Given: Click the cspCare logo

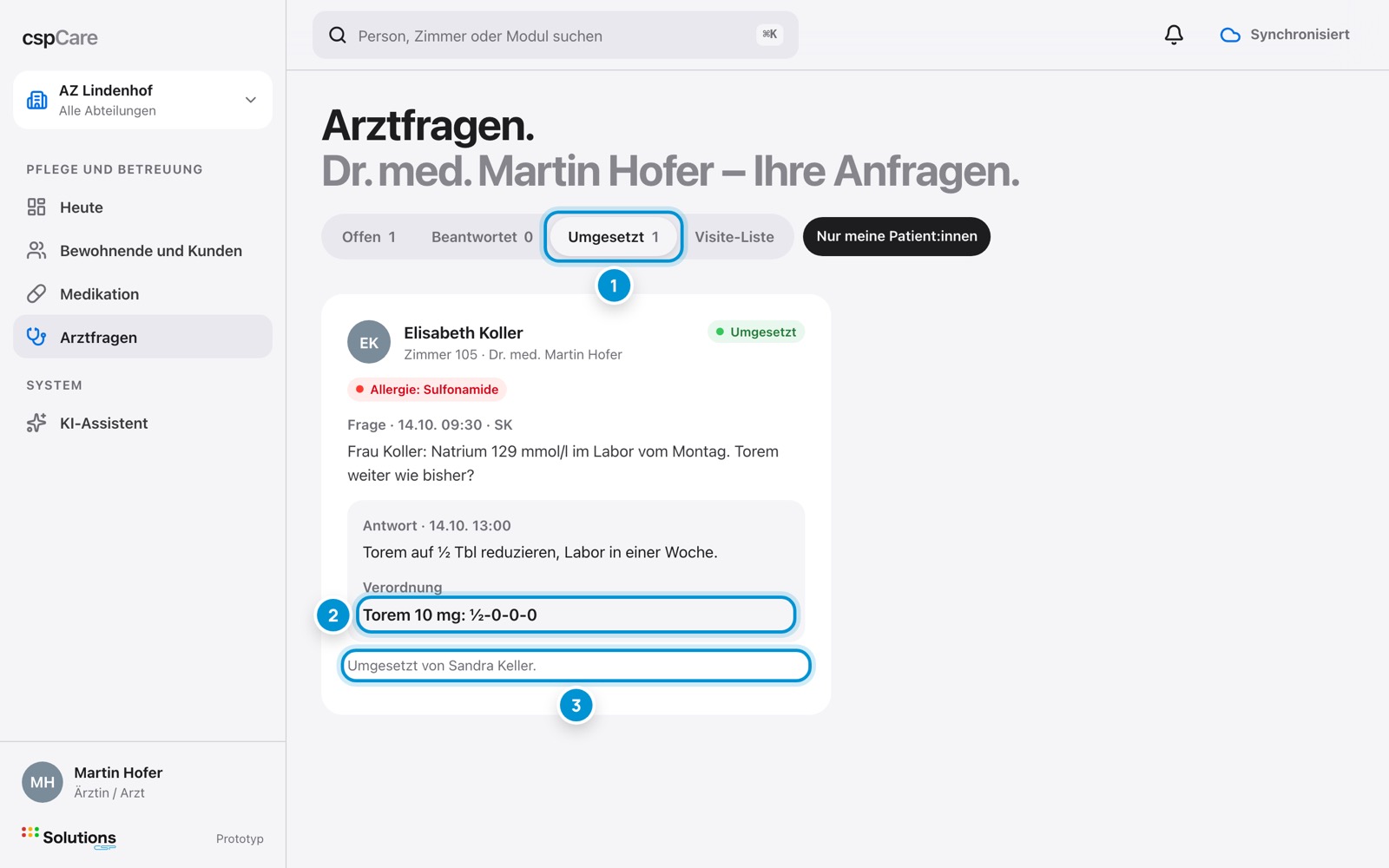Looking at the screenshot, I should [60, 38].
